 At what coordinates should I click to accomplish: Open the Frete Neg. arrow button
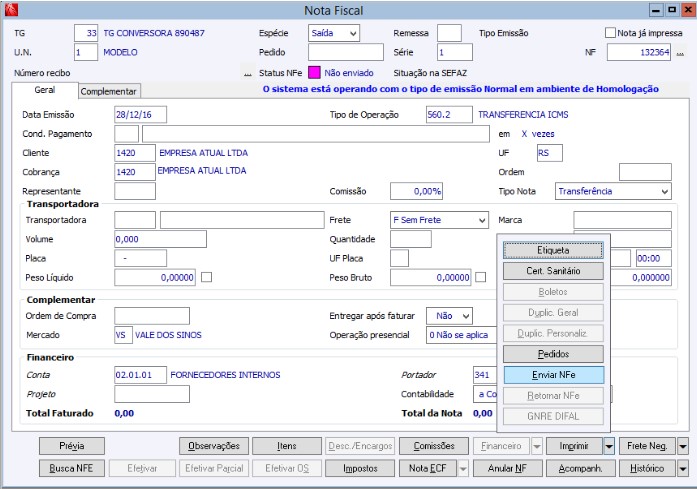click(x=683, y=446)
